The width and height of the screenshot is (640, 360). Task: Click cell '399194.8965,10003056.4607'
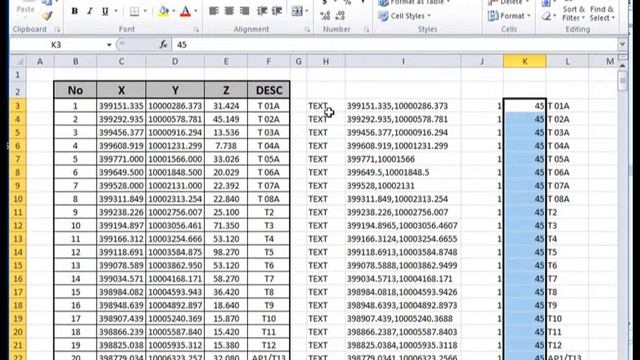coord(403,226)
